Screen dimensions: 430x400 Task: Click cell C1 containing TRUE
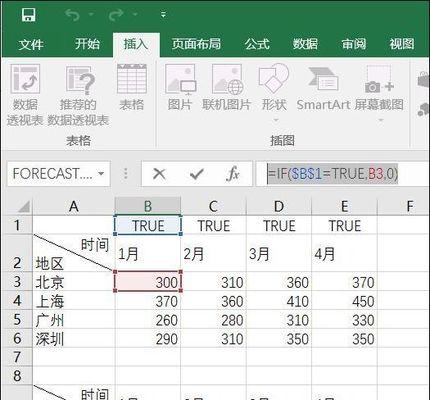click(x=213, y=225)
